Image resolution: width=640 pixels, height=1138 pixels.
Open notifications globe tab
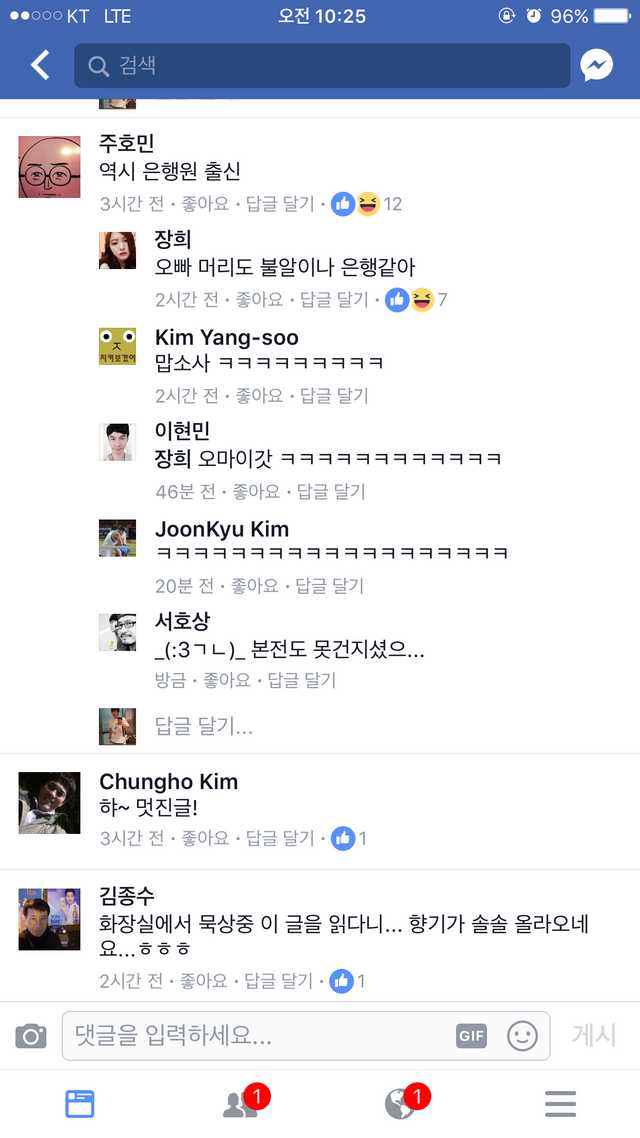click(x=400, y=1103)
